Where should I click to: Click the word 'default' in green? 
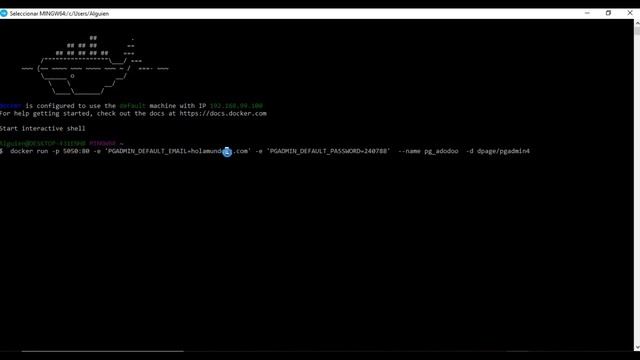132,106
